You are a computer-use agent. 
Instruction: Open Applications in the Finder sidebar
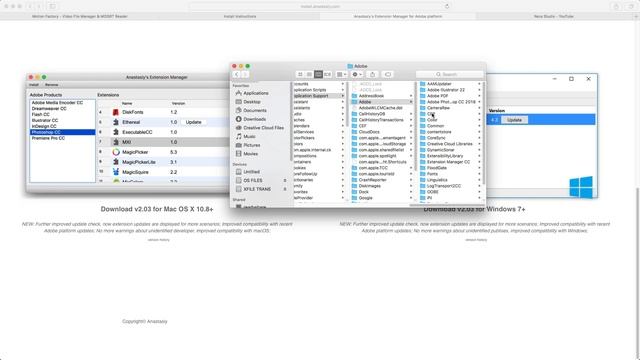click(x=256, y=93)
